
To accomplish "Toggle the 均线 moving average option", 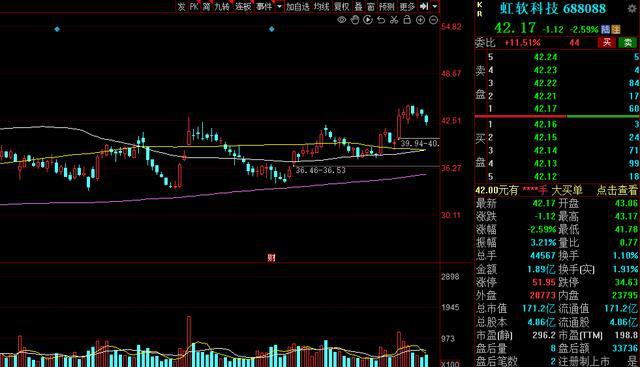I will [x=322, y=6].
